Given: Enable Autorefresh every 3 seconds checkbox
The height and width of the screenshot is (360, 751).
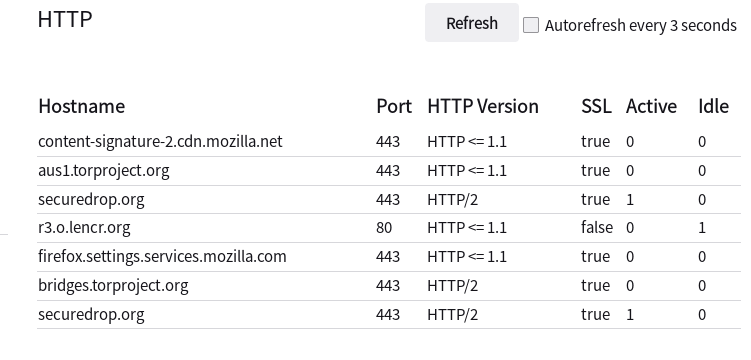Looking at the screenshot, I should (x=531, y=25).
